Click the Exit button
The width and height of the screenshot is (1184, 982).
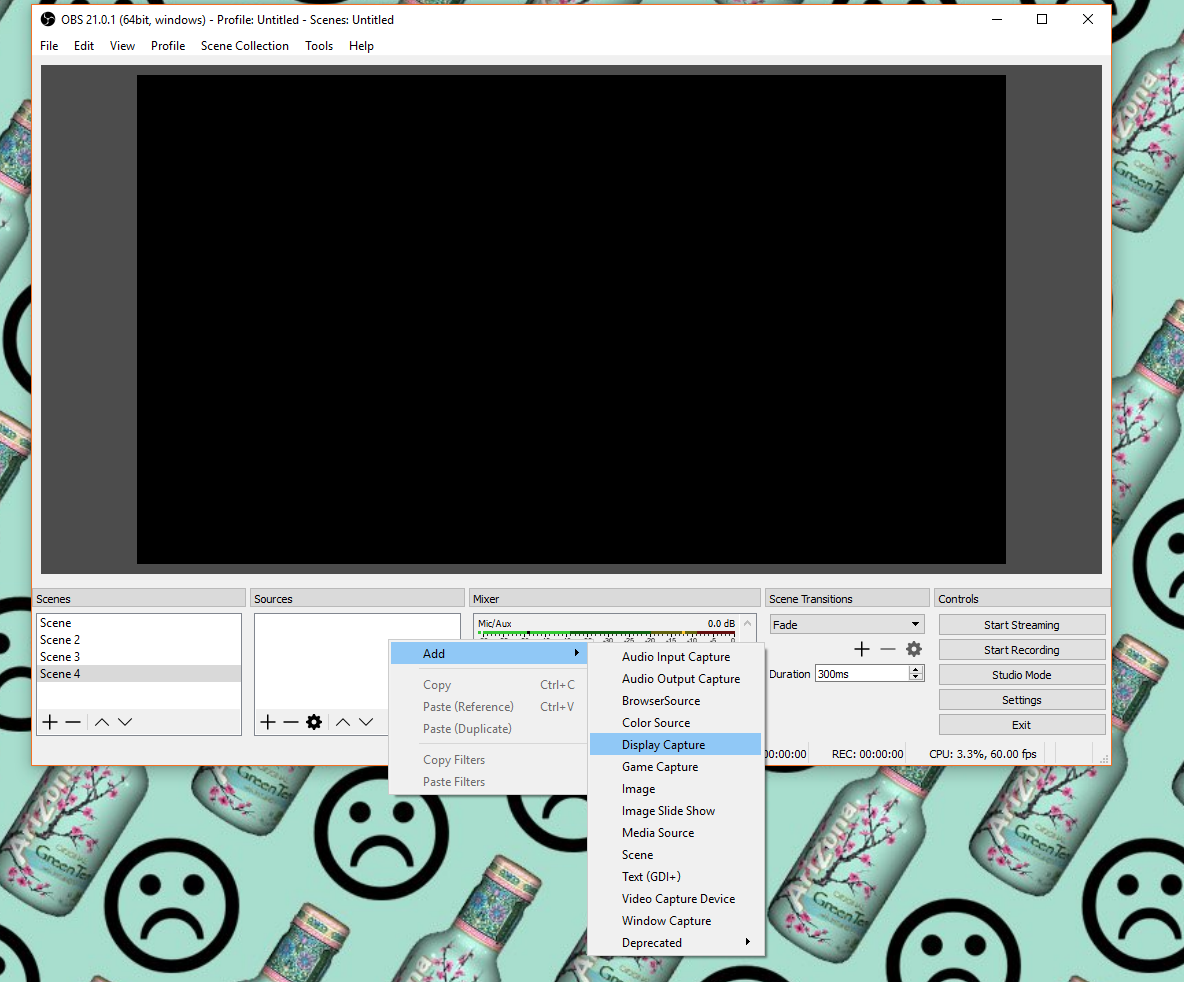tap(1022, 725)
